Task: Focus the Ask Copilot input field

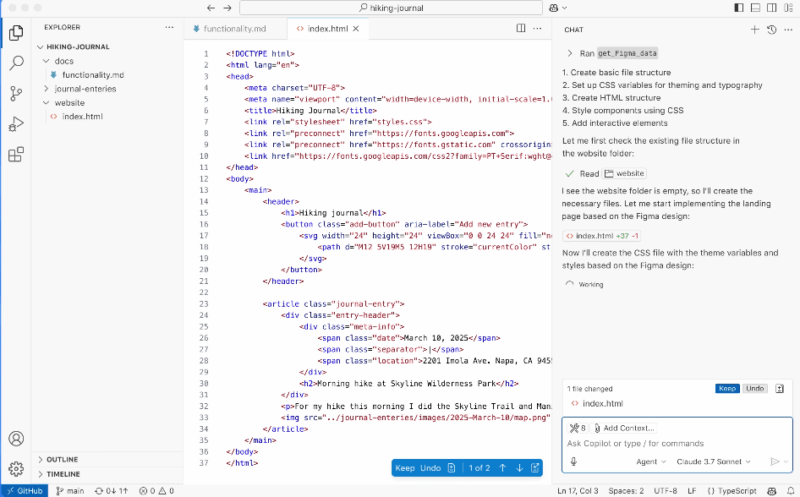Action: [678, 443]
